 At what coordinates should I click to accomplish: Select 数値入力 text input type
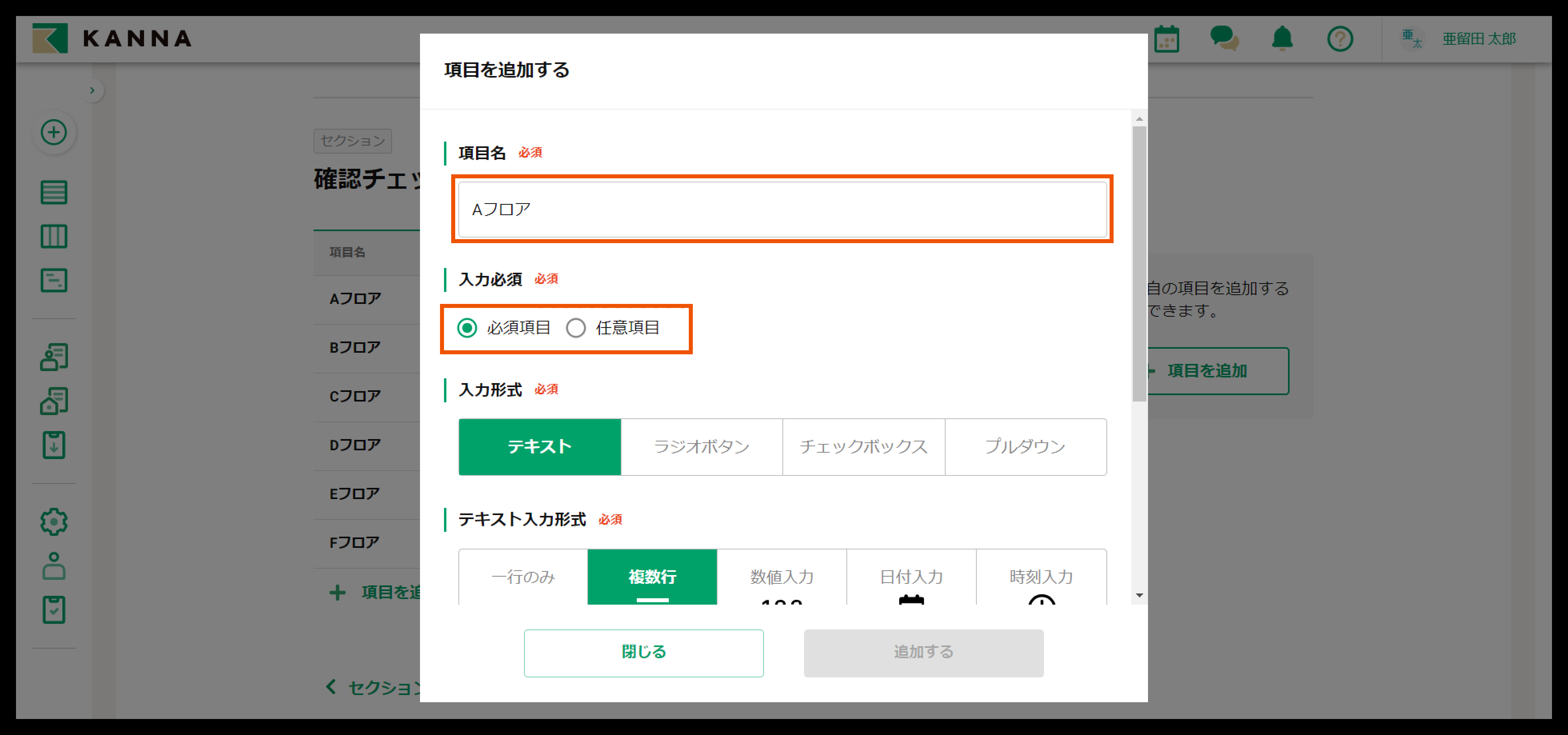(782, 577)
